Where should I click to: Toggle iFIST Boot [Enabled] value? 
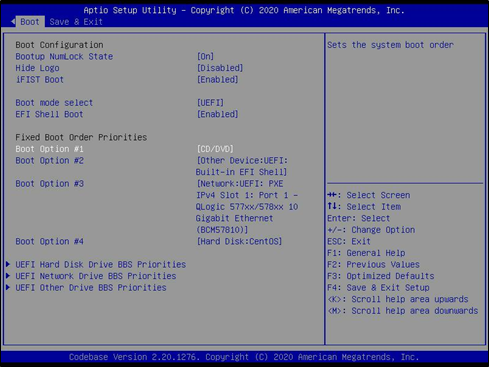coord(217,80)
